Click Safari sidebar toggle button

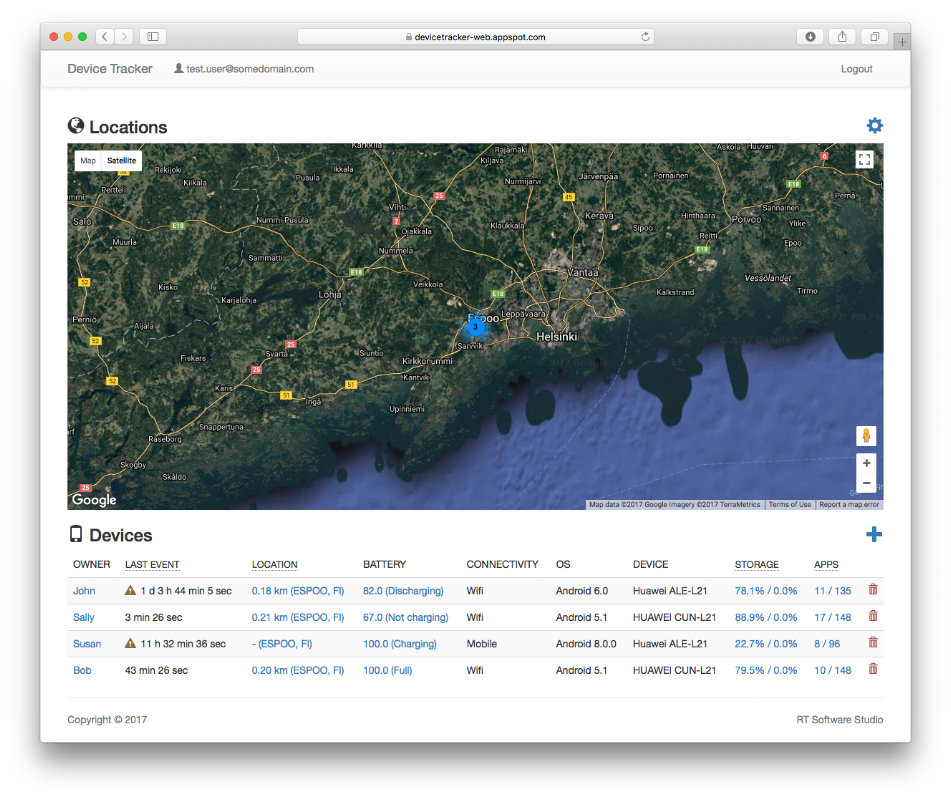coord(153,37)
